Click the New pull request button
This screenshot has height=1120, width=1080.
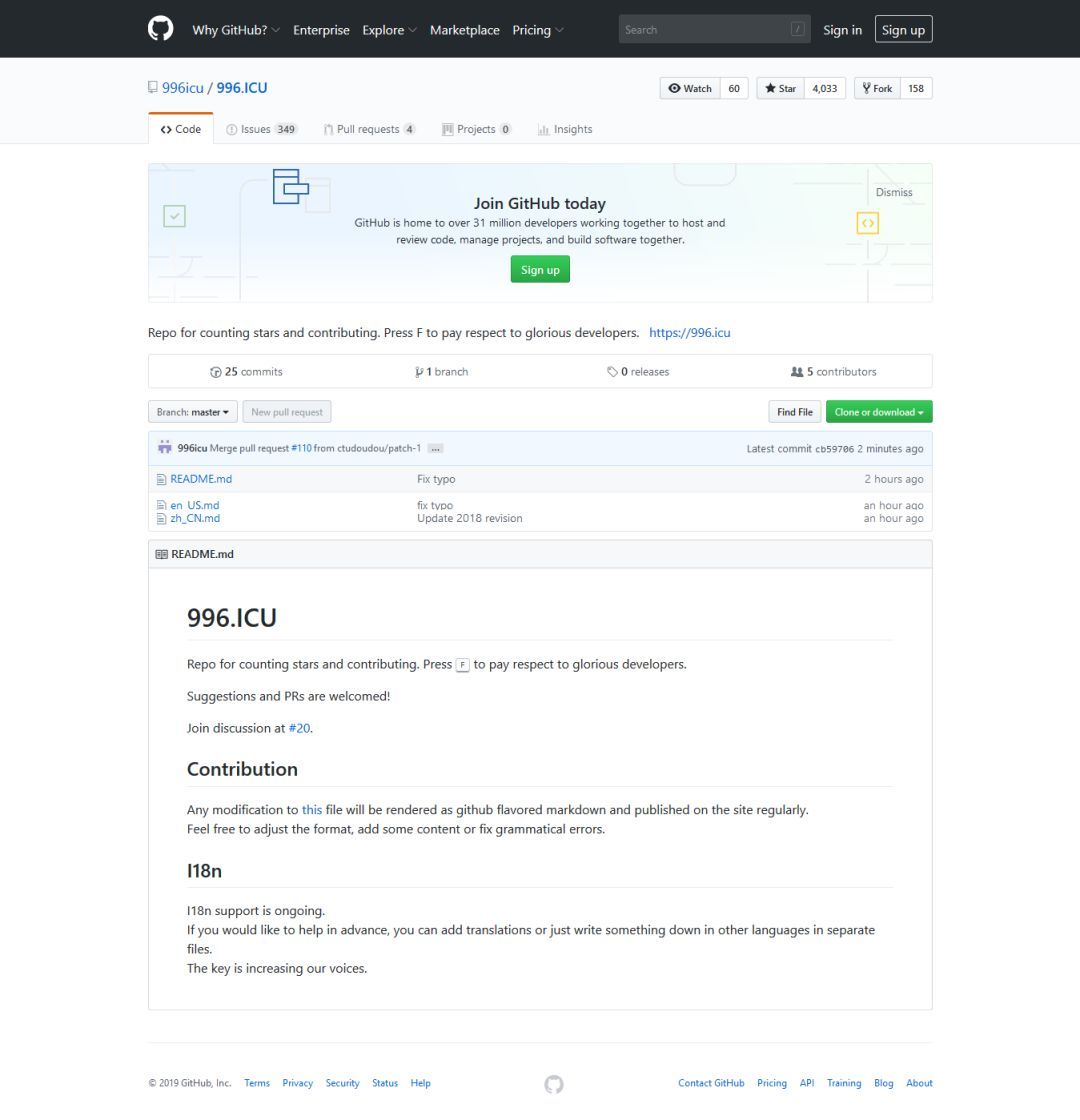coord(286,412)
